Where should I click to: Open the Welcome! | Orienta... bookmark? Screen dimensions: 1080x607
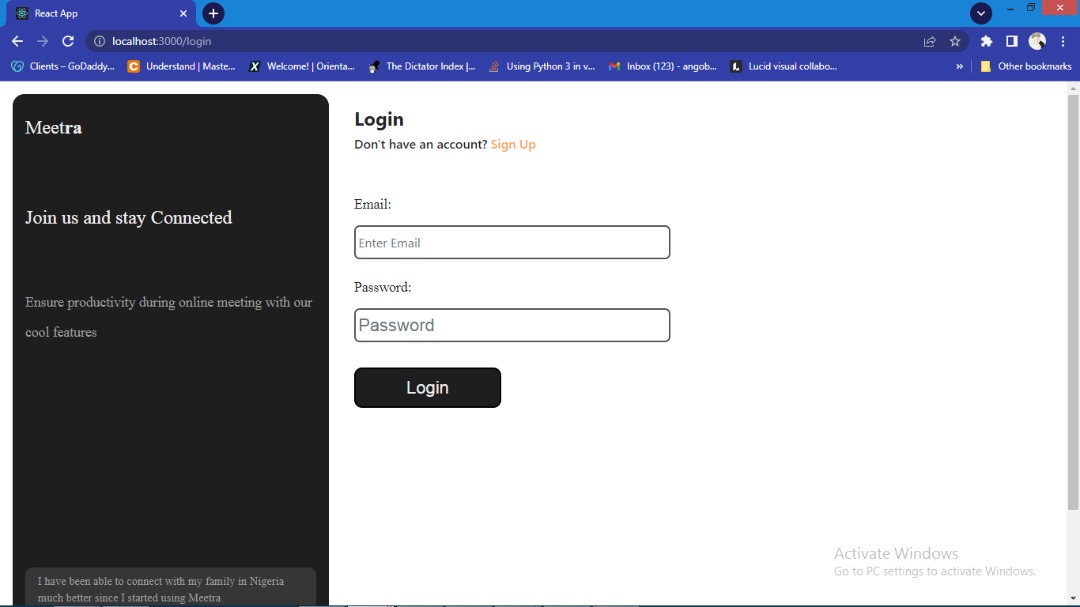[302, 66]
